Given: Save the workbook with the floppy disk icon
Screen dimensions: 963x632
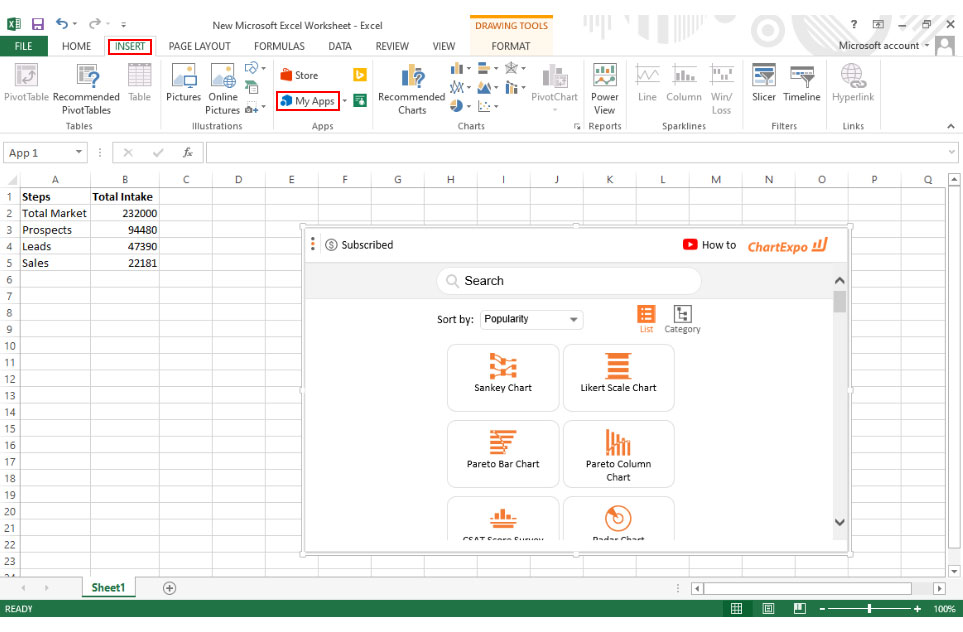Looking at the screenshot, I should [x=38, y=24].
